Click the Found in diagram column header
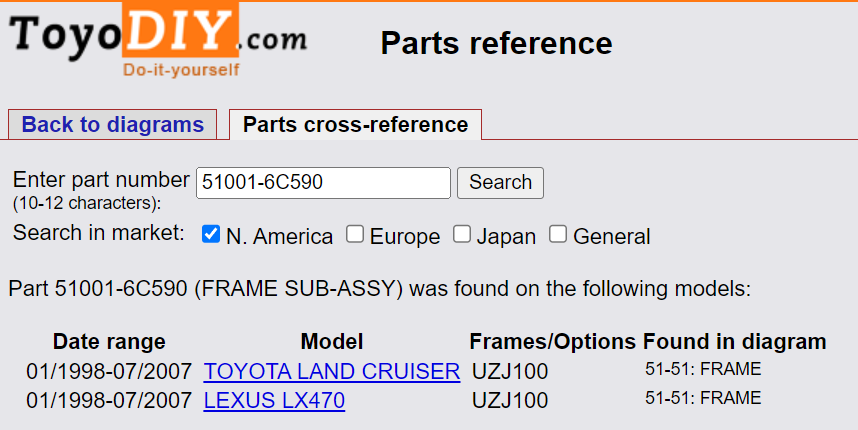 [734, 342]
